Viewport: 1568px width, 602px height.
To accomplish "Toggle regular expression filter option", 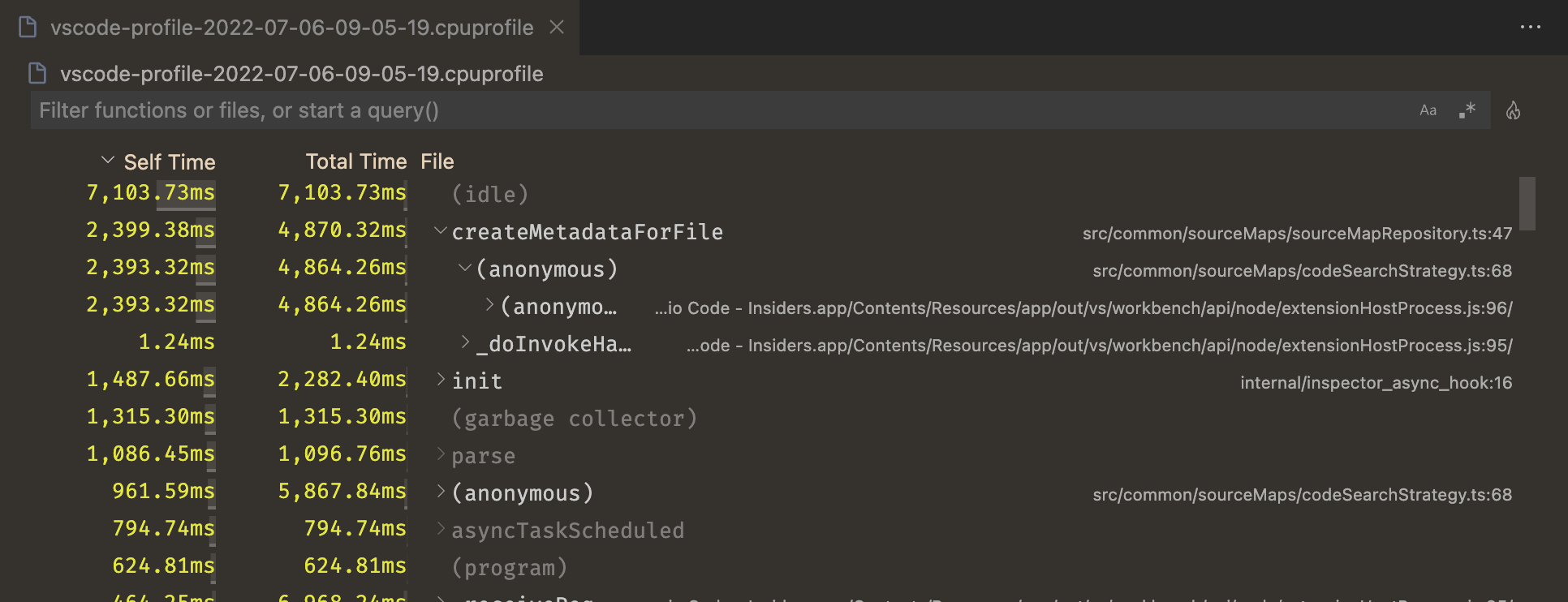I will [x=1467, y=110].
